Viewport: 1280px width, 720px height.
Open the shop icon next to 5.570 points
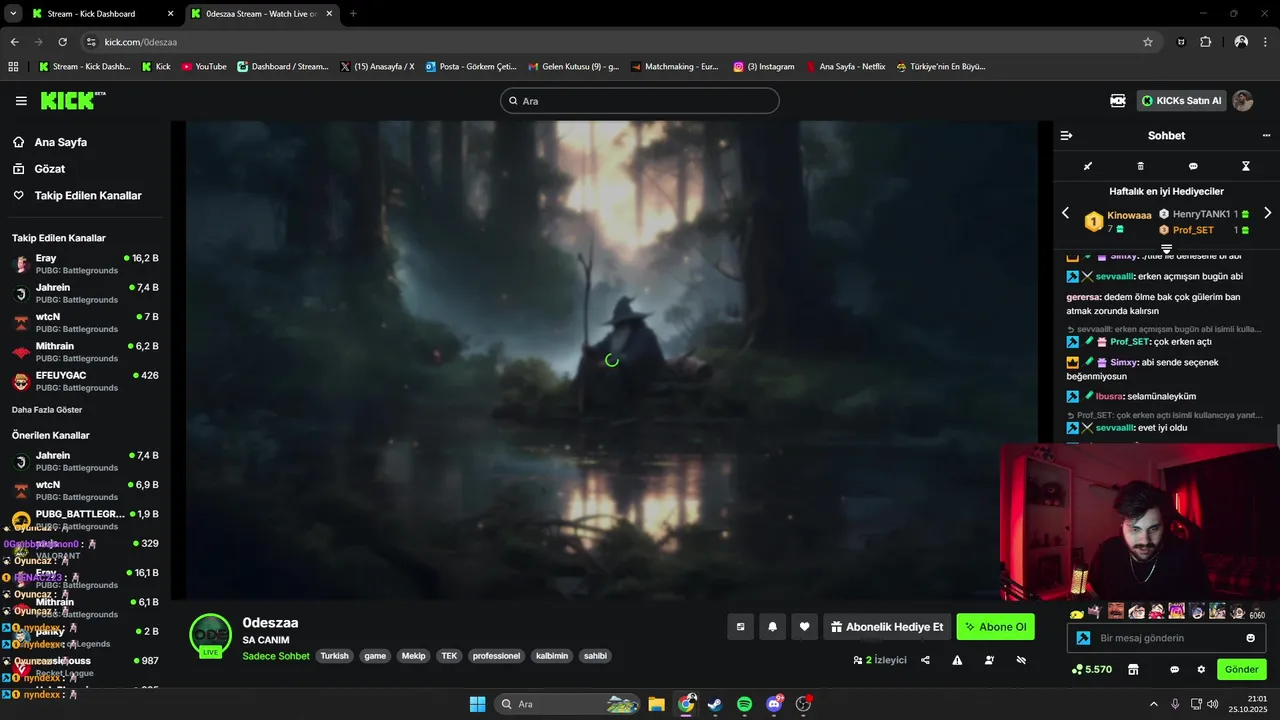click(1133, 669)
